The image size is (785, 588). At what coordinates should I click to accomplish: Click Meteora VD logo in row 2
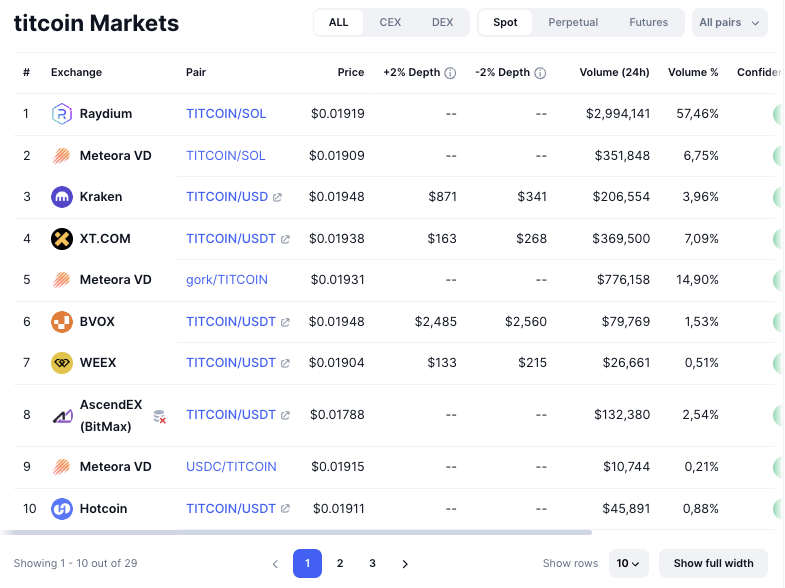(x=62, y=156)
